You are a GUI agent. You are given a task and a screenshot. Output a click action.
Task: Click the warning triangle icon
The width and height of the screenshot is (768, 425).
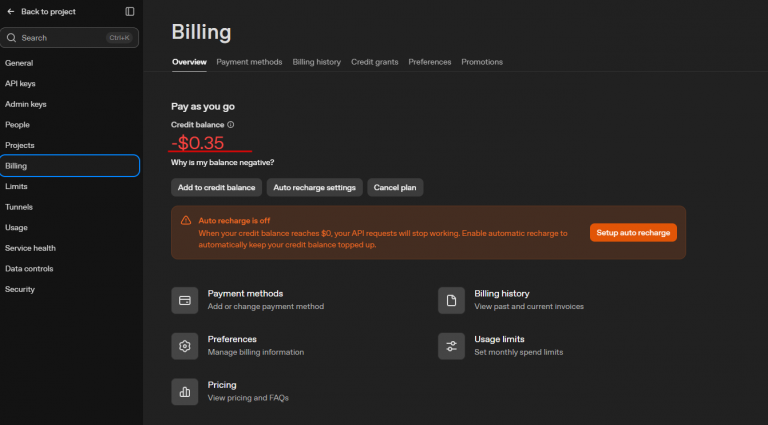pos(186,220)
